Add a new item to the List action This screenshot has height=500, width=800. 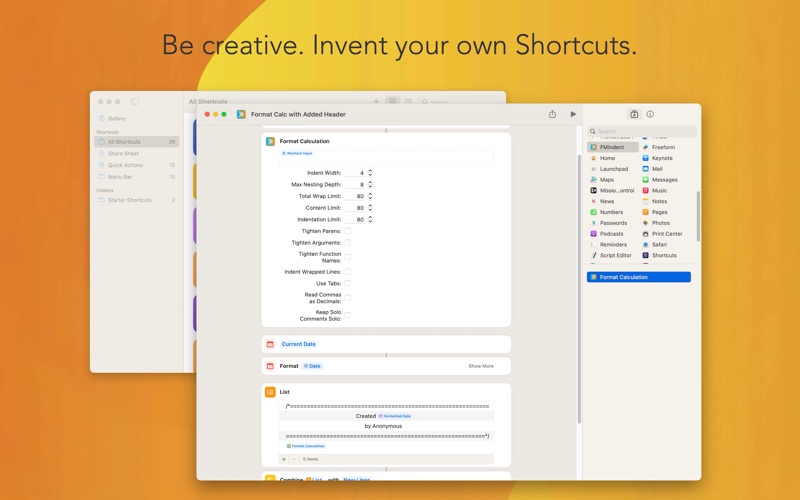(x=284, y=459)
